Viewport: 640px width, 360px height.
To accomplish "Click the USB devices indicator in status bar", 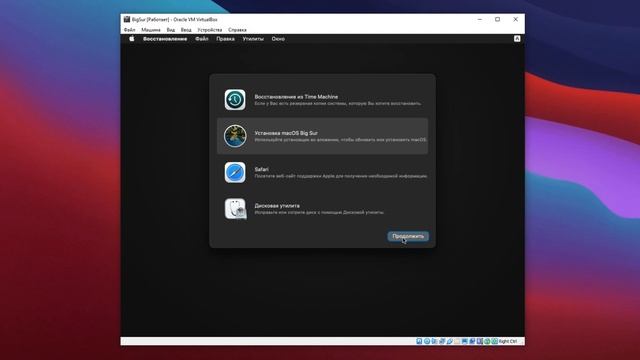I will coord(450,341).
